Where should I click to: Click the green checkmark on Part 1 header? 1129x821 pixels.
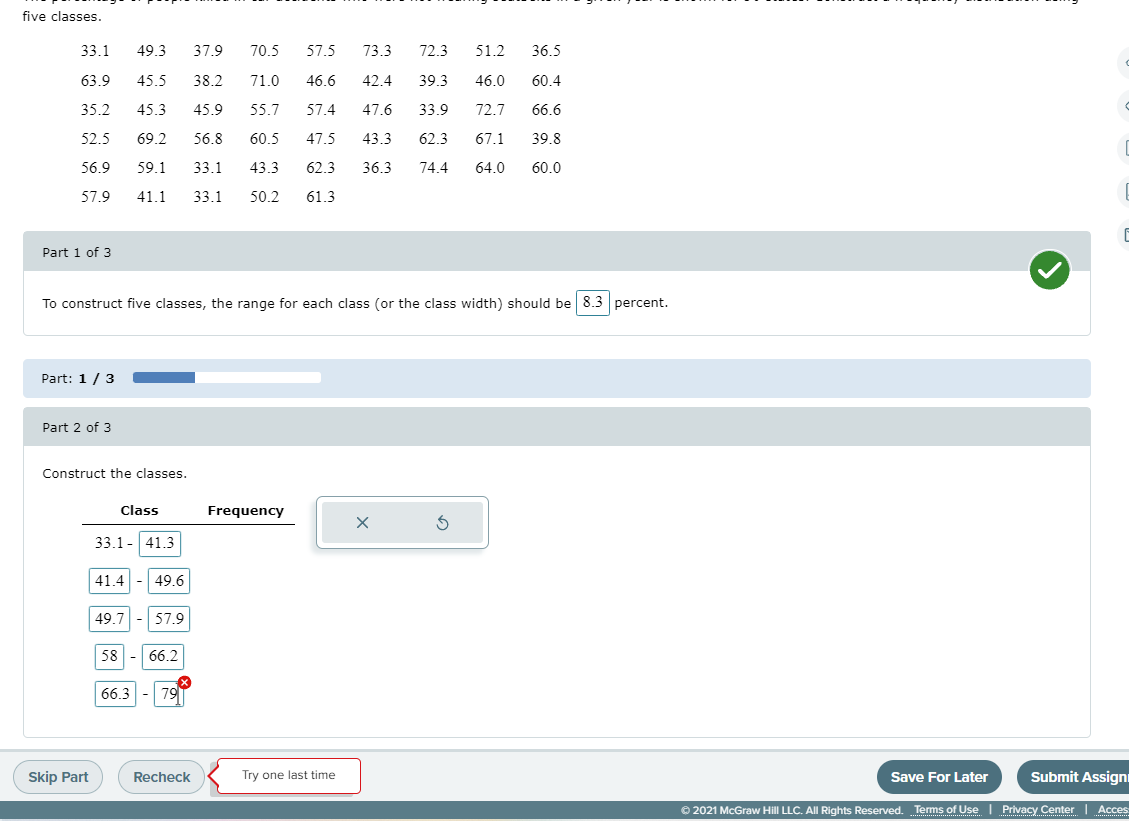point(1049,270)
